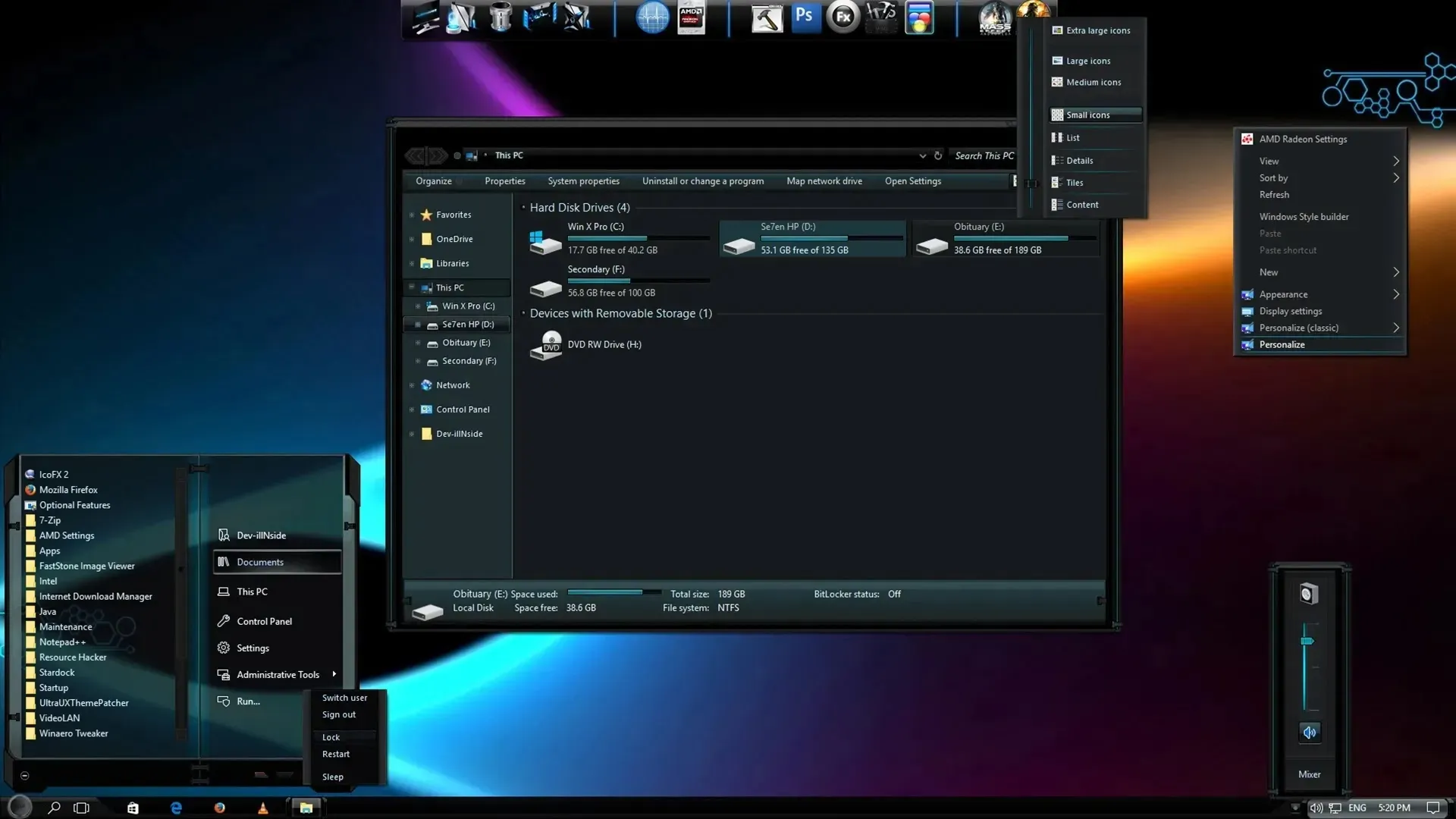
Task: Open AMD Radeon Settings from context menu
Action: pos(1320,139)
